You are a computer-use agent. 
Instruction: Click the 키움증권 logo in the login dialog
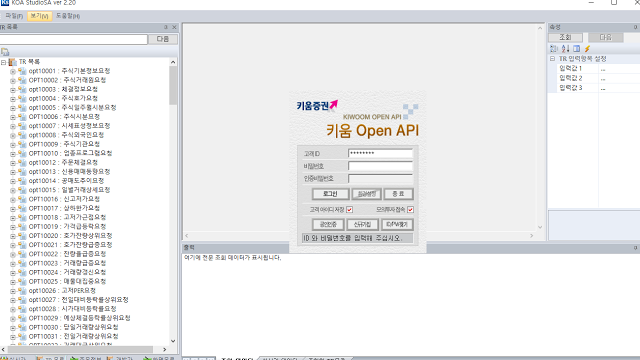tap(317, 105)
